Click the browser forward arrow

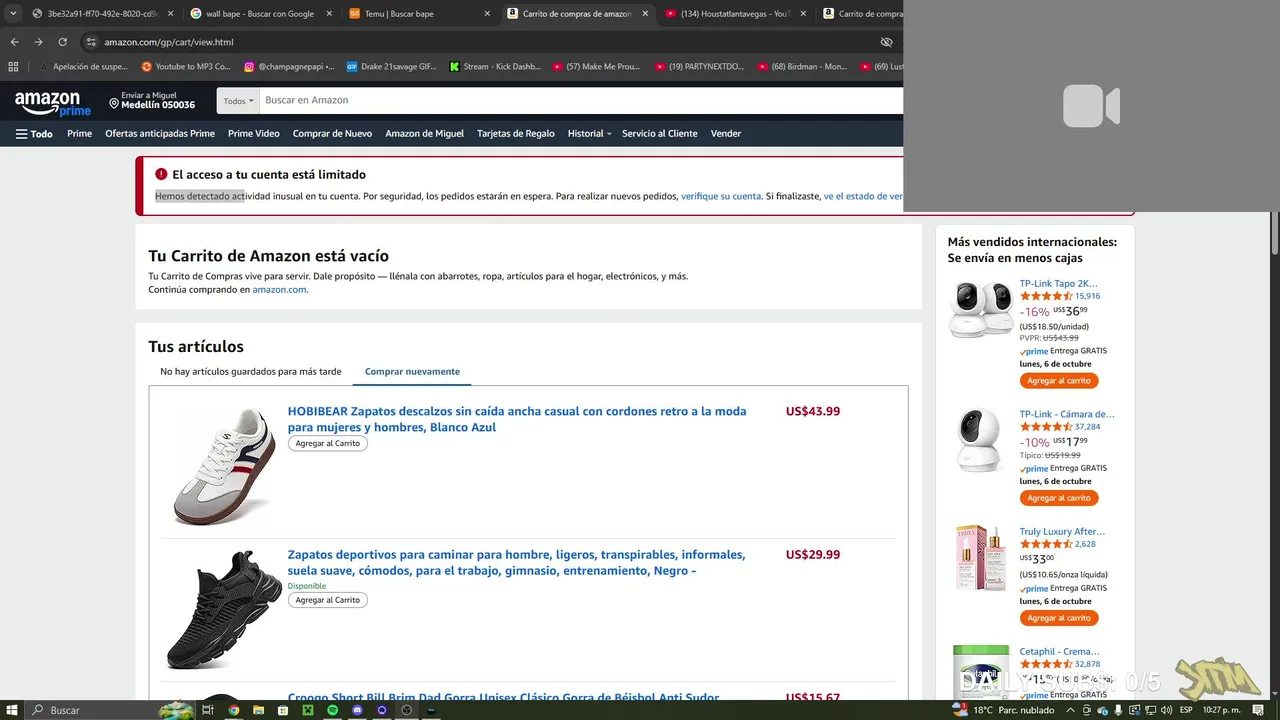pos(38,42)
